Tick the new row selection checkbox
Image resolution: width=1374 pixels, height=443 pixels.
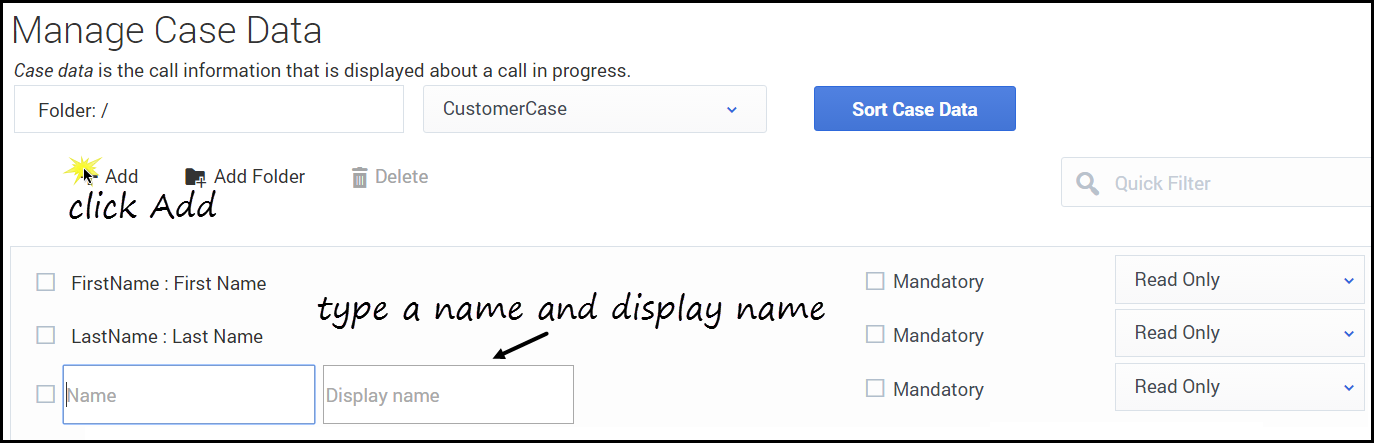45,394
